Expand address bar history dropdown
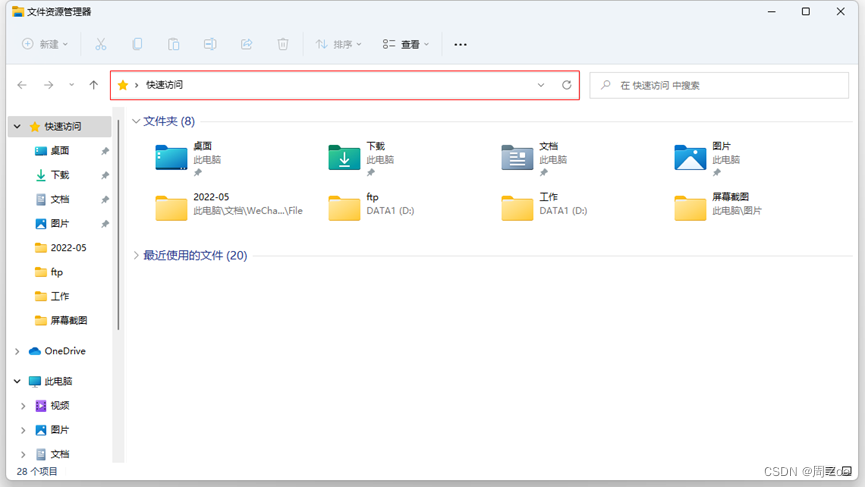 pyautogui.click(x=541, y=85)
